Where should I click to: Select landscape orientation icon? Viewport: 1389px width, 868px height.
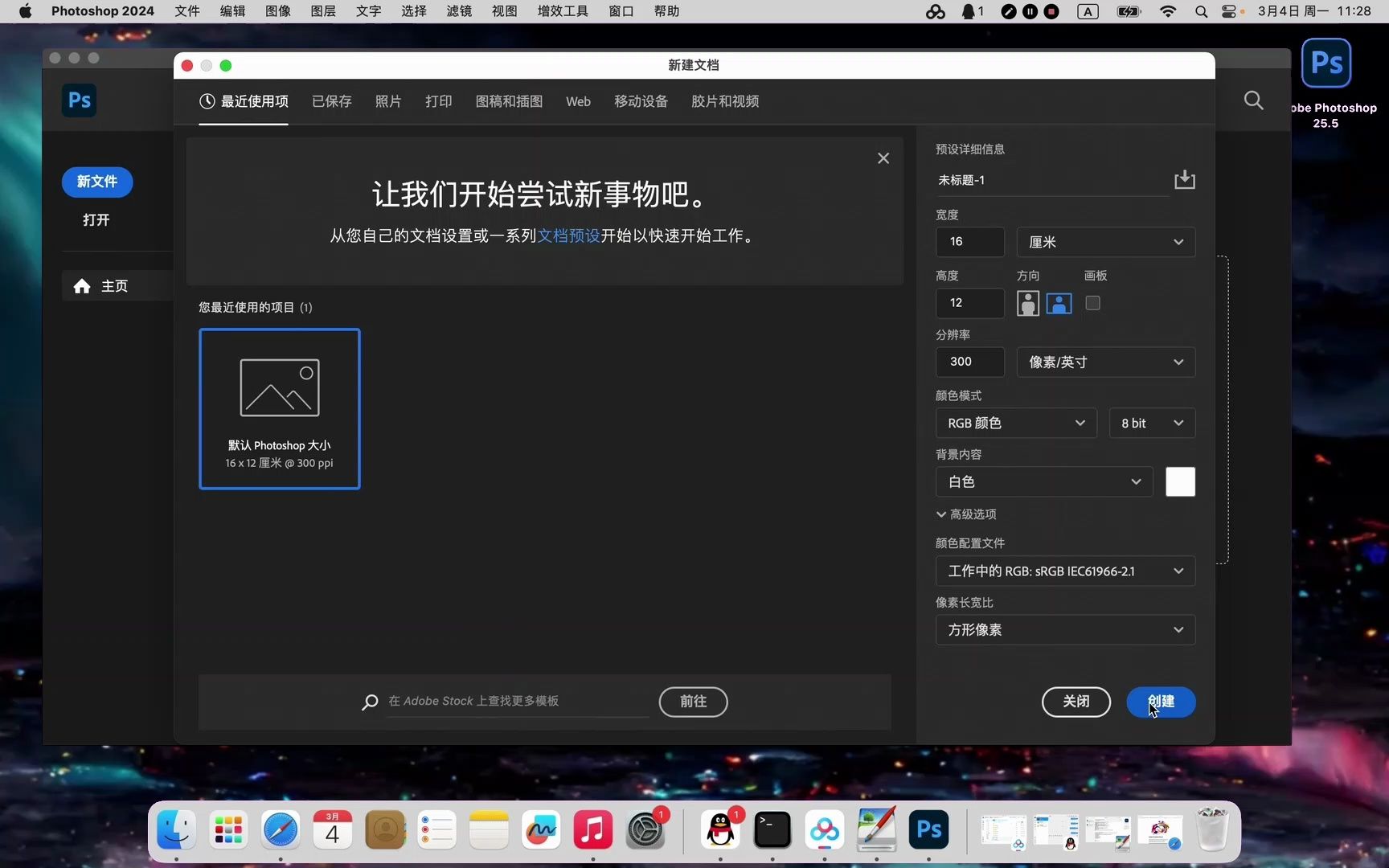(1059, 303)
